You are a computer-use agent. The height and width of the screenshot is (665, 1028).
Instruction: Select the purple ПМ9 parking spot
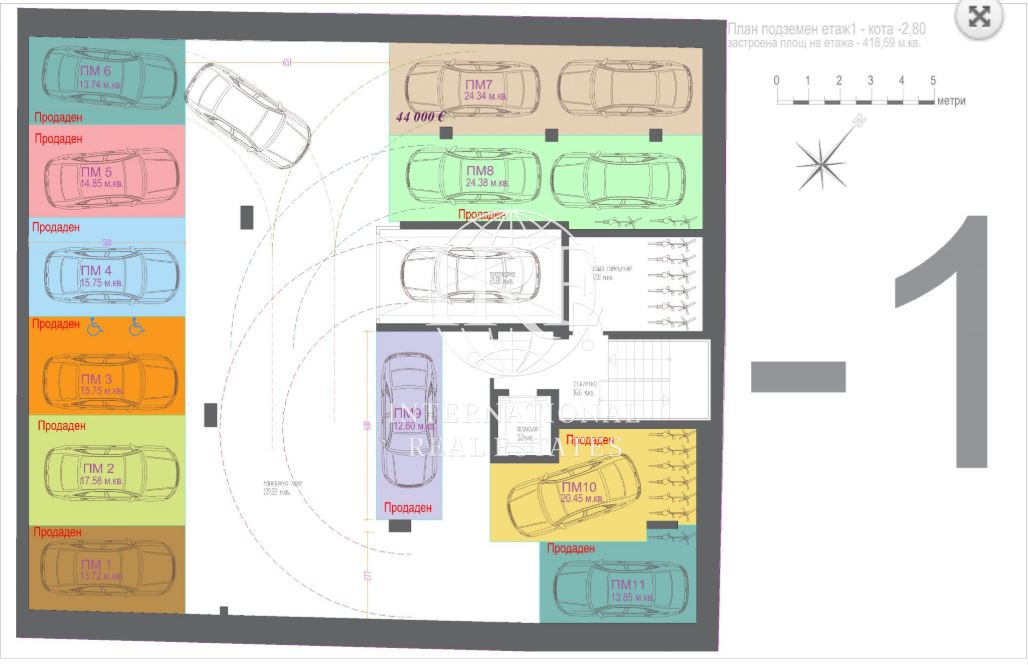409,425
